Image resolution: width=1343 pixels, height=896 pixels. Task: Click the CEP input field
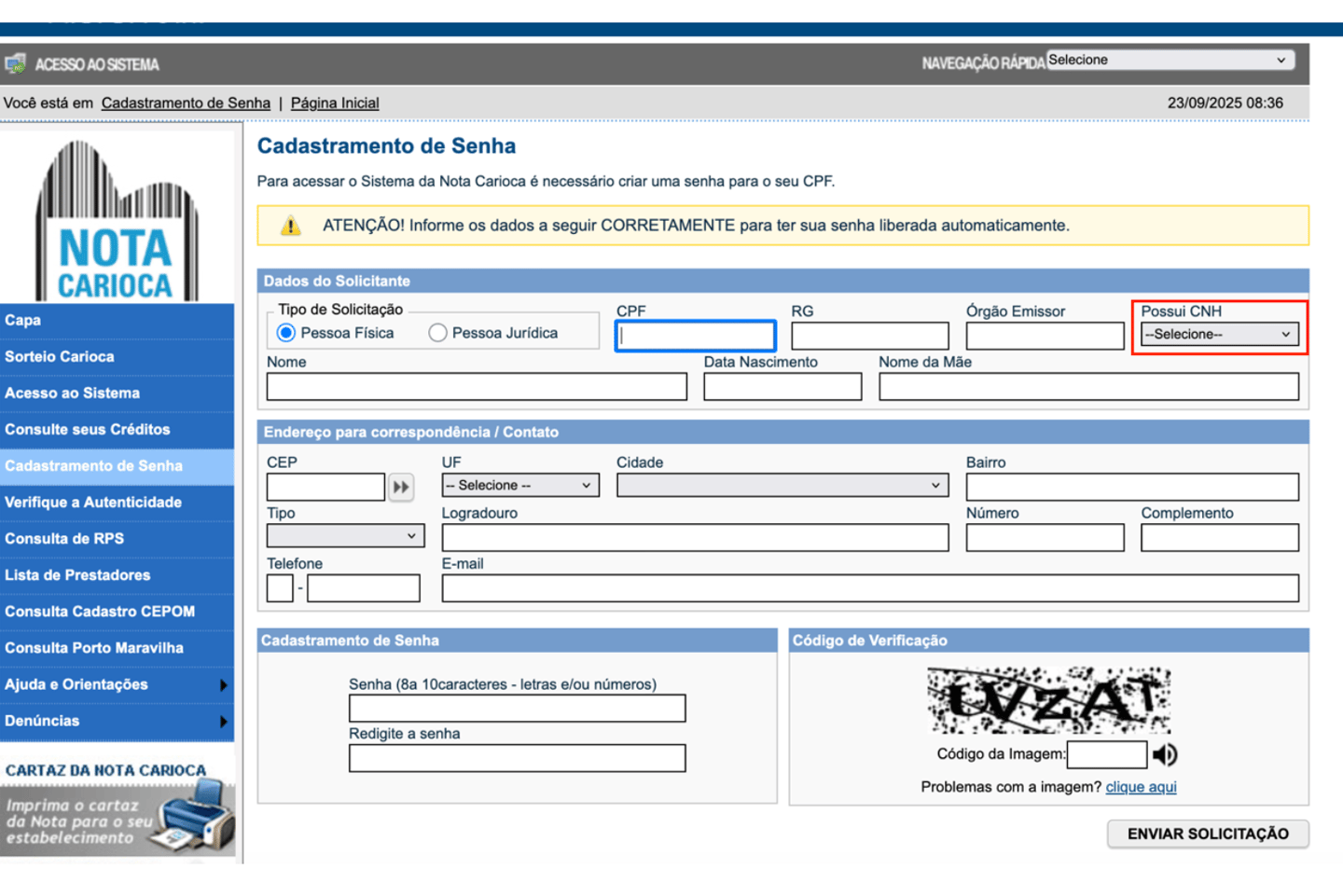(325, 487)
